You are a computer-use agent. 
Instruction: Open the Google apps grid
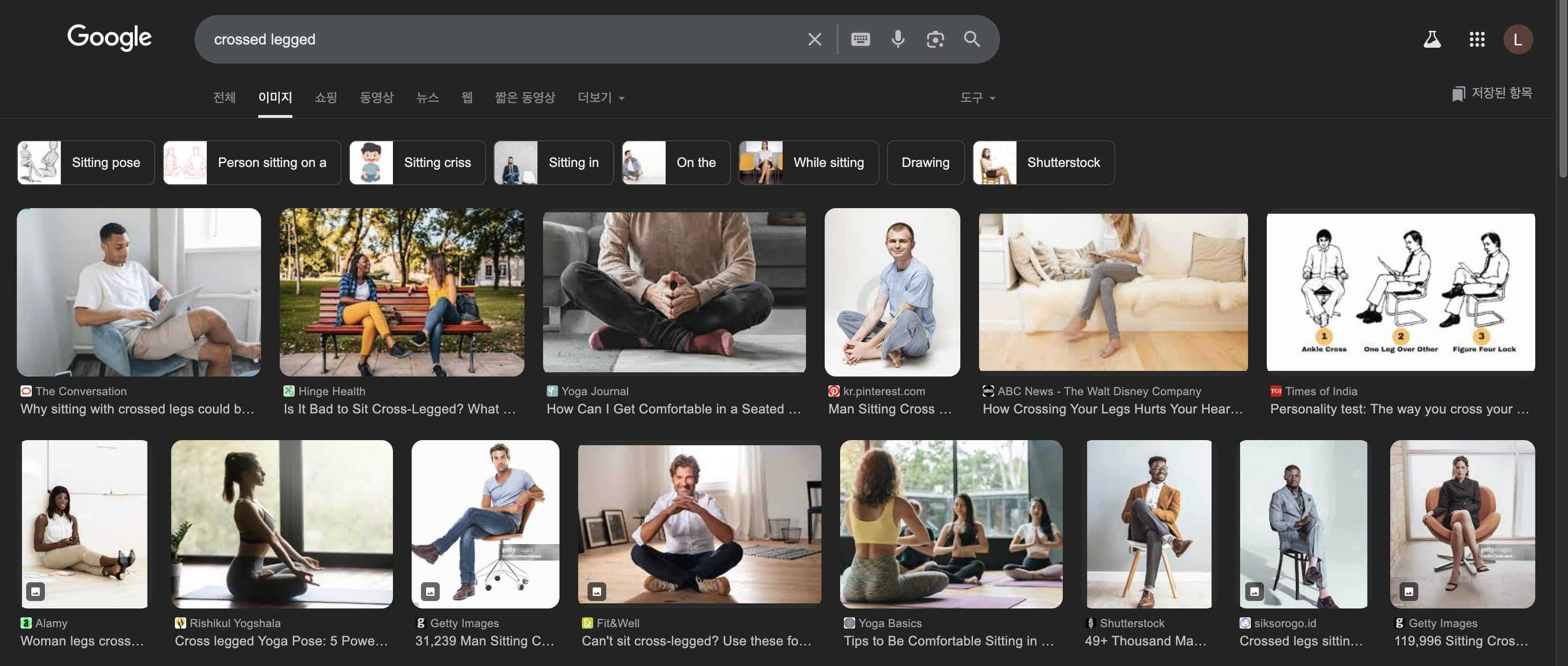[1477, 40]
